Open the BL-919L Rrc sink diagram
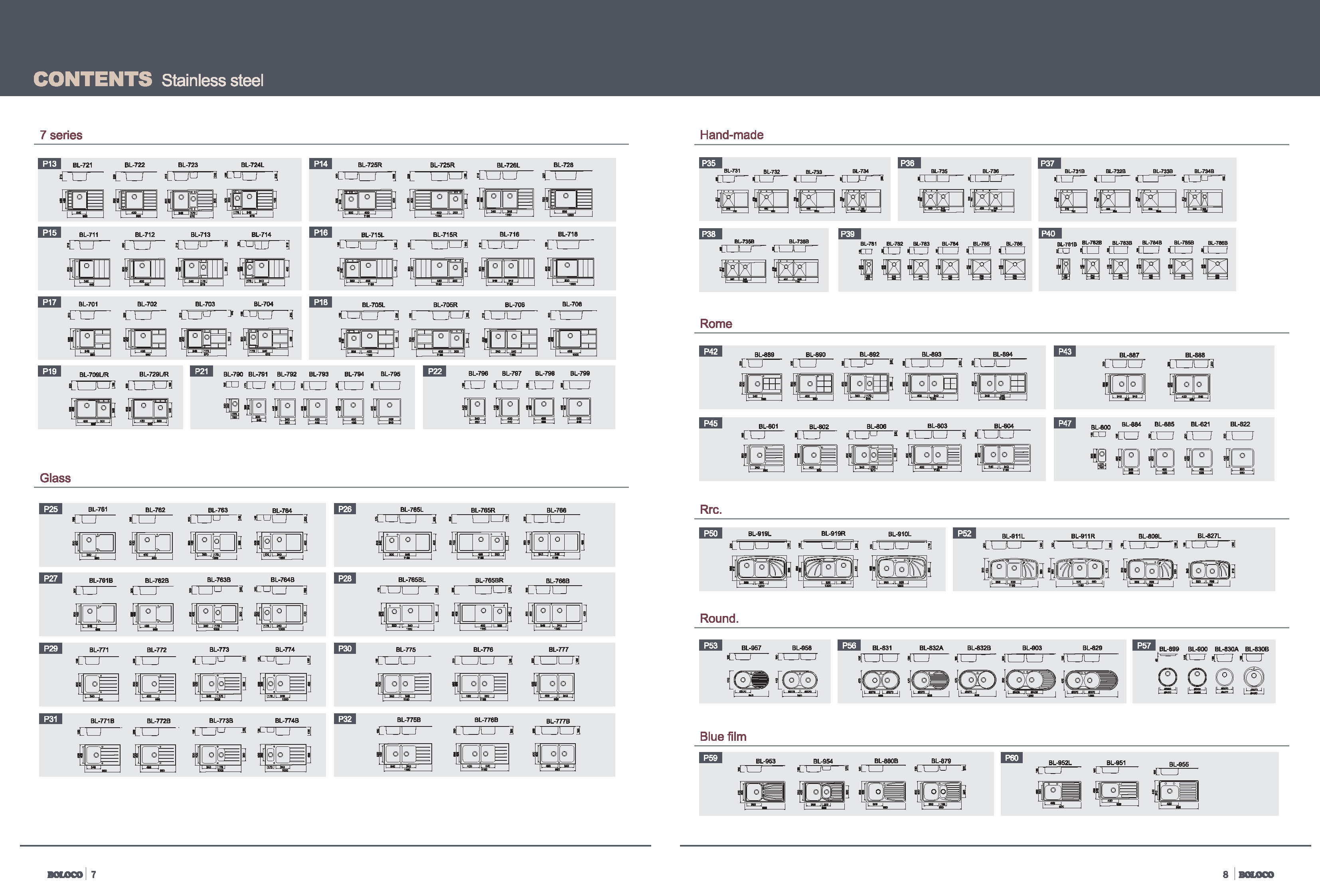1320x896 pixels. coord(760,563)
